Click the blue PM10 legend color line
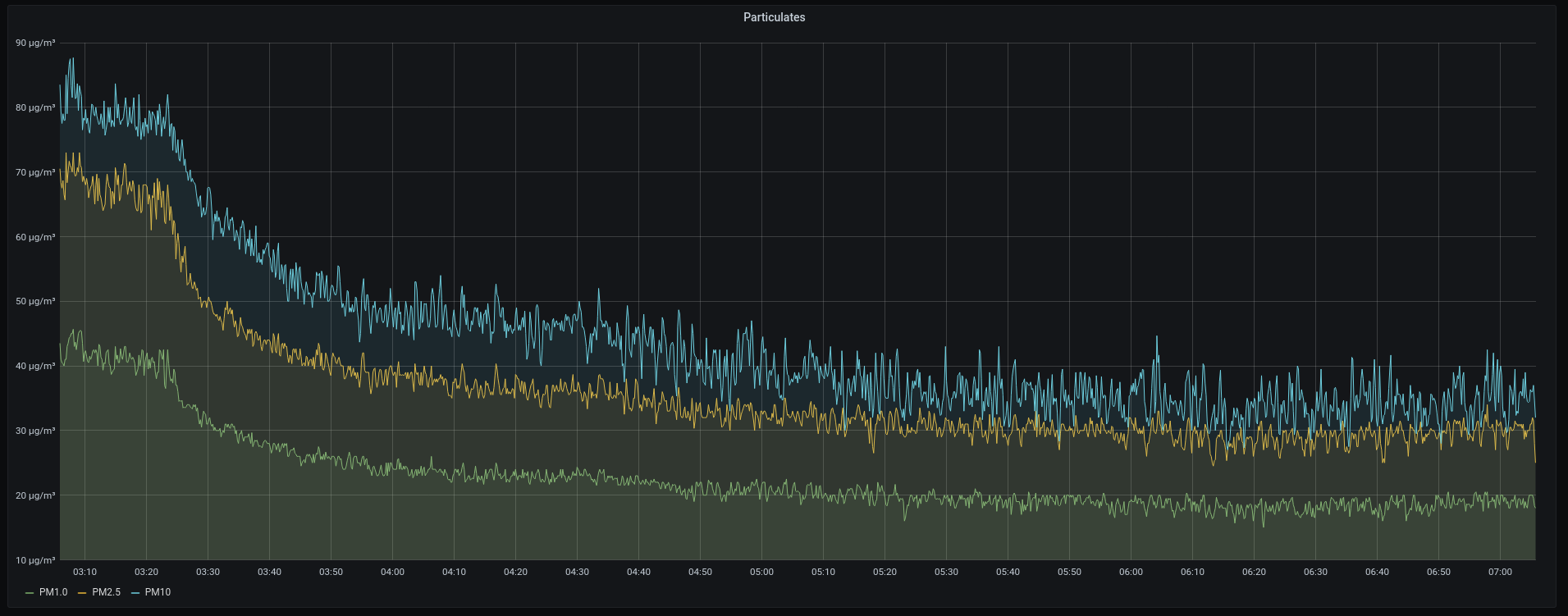This screenshot has width=1568, height=616. click(x=135, y=592)
